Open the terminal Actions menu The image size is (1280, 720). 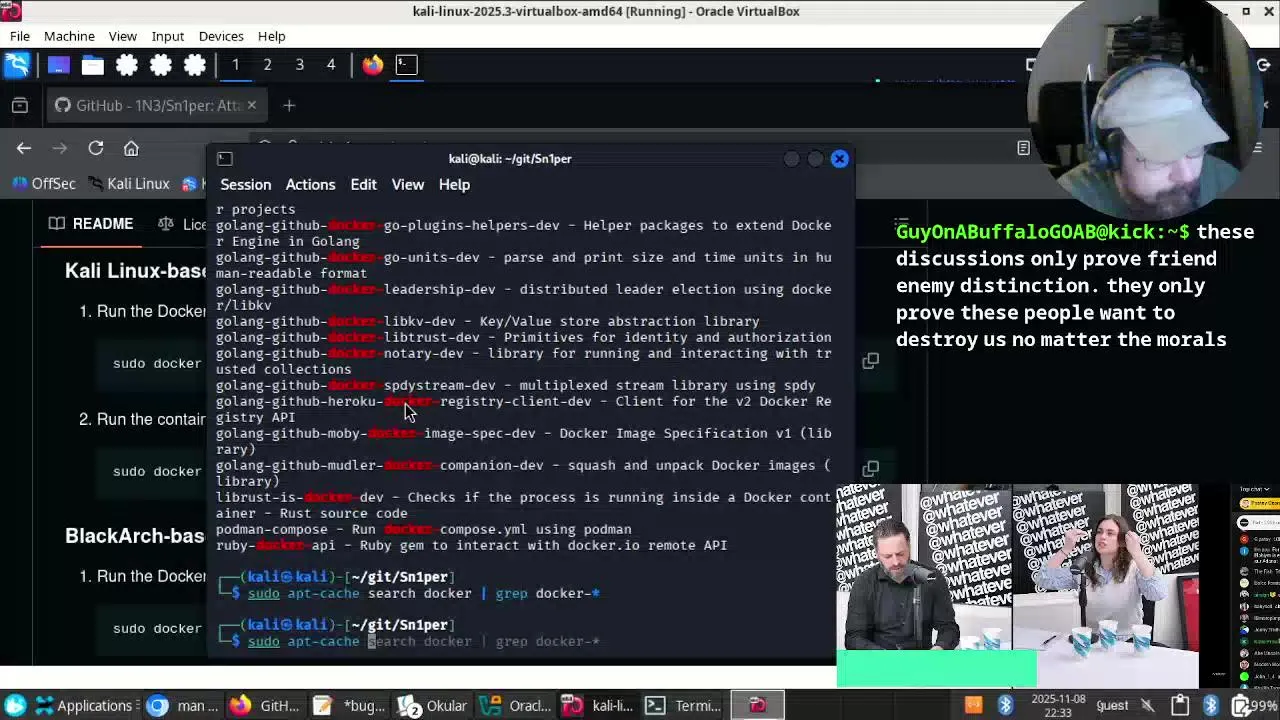(310, 185)
